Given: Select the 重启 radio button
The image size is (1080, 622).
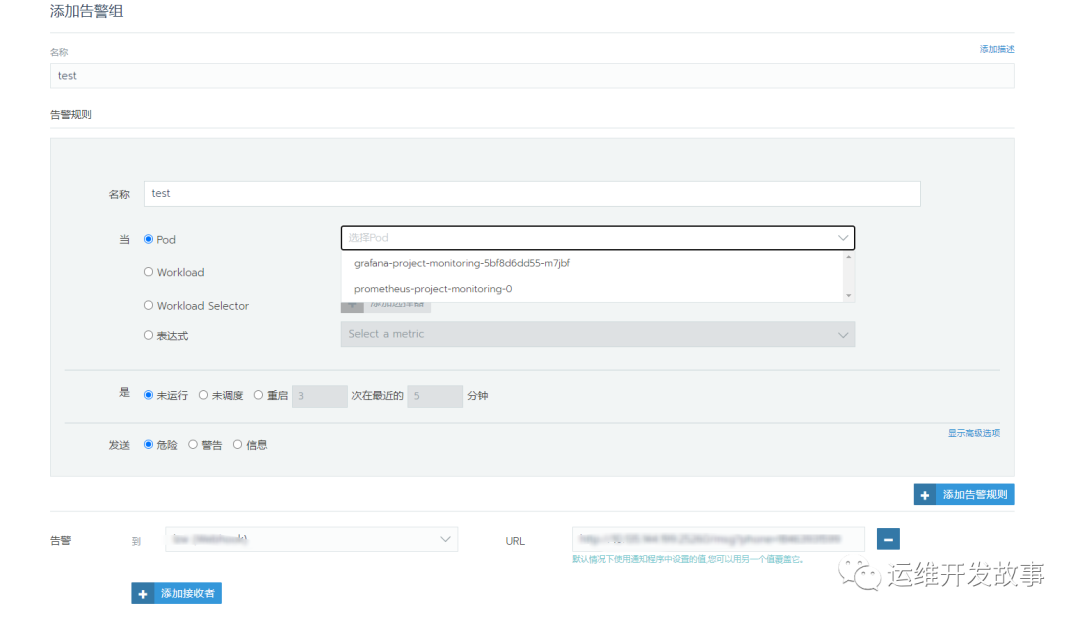Looking at the screenshot, I should pyautogui.click(x=258, y=395).
